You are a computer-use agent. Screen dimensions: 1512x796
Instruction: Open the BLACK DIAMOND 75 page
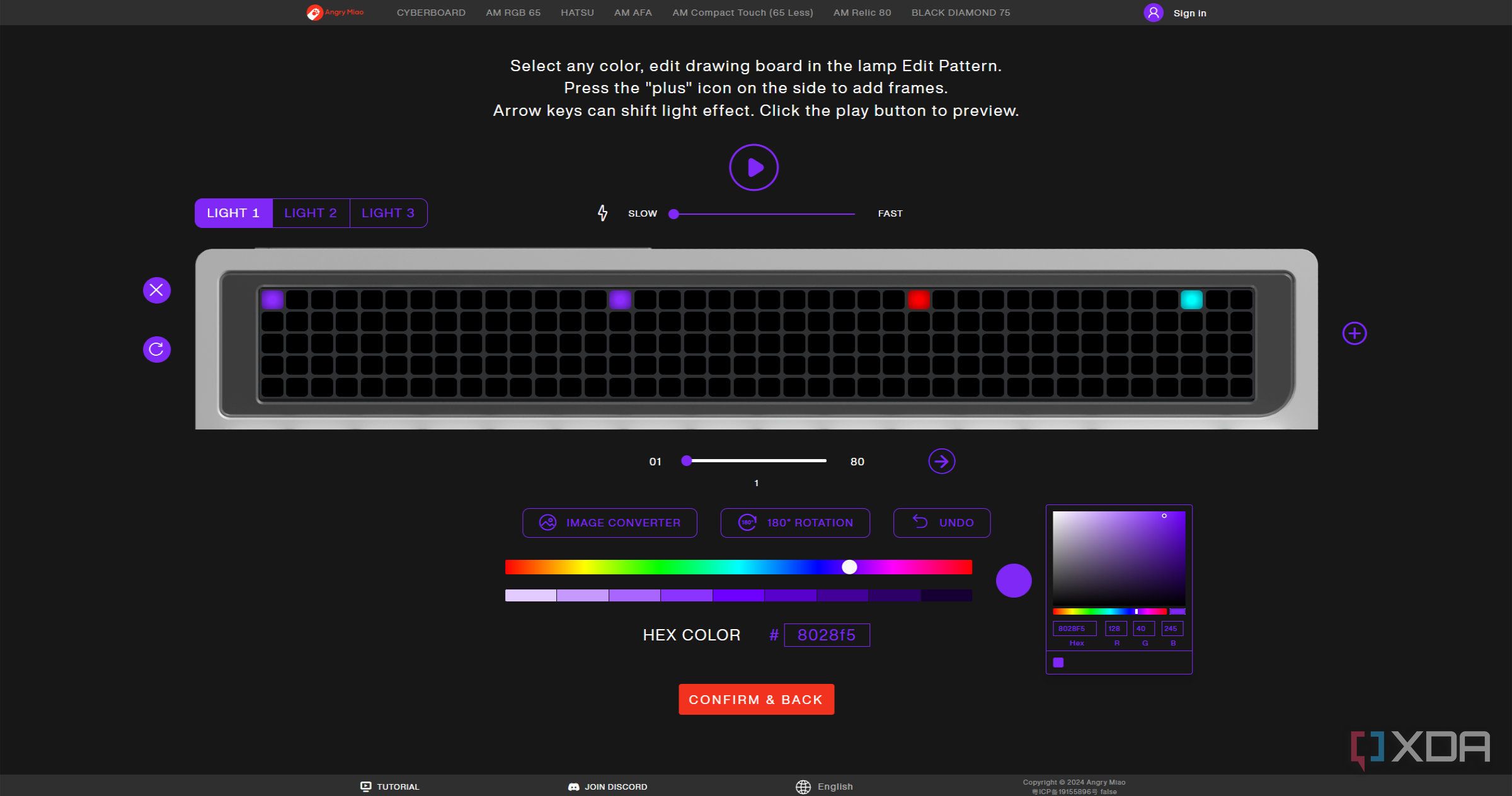(x=960, y=13)
